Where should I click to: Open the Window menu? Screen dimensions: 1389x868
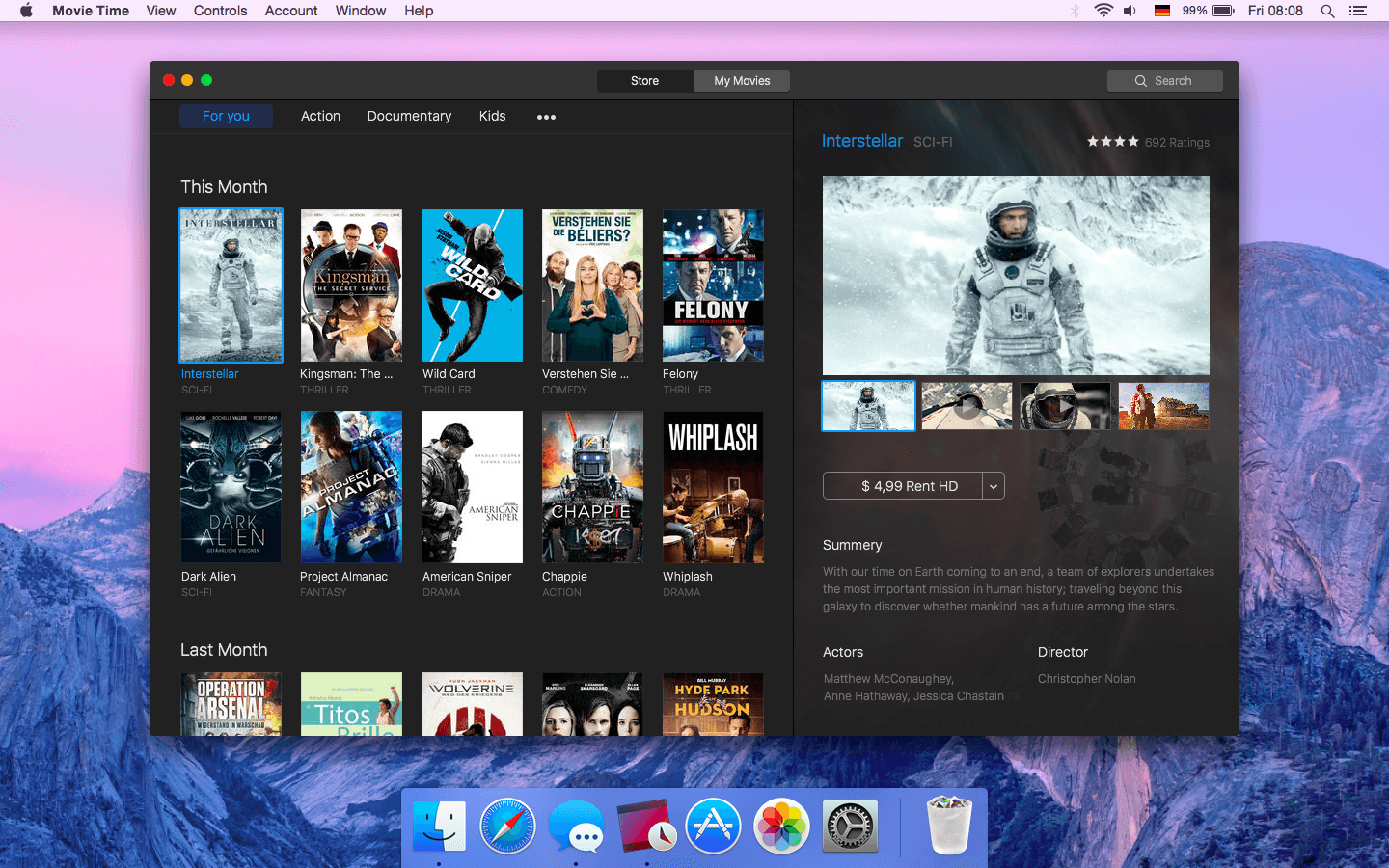(x=361, y=11)
